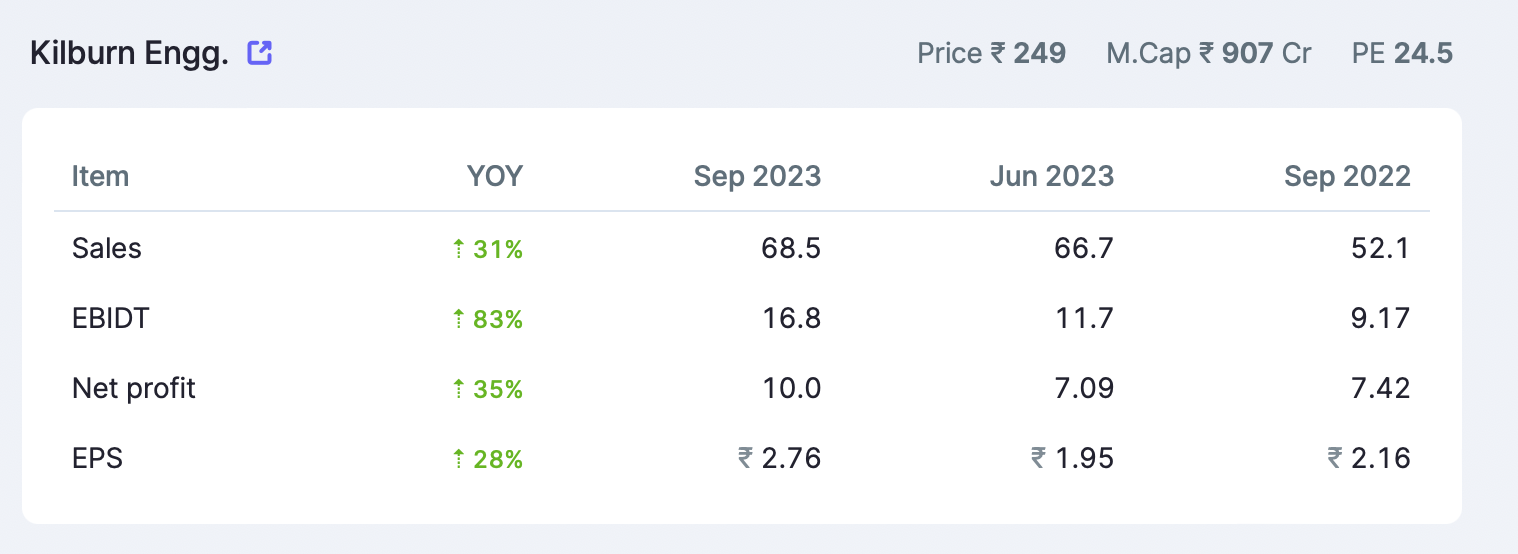This screenshot has width=1518, height=554.
Task: Click Sep 2022 EPS value ₹ 2.16
Action: tap(1369, 458)
